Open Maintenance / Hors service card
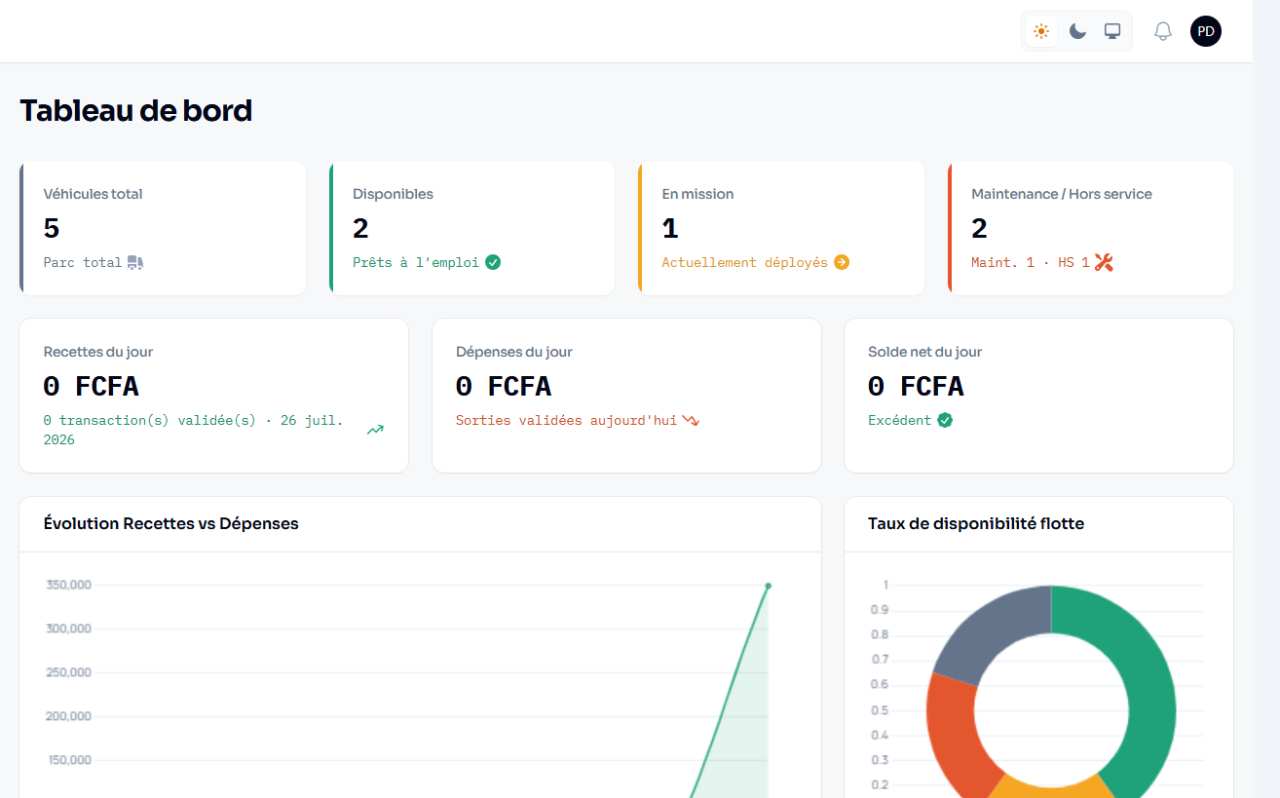The height and width of the screenshot is (798, 1280). click(x=1091, y=228)
